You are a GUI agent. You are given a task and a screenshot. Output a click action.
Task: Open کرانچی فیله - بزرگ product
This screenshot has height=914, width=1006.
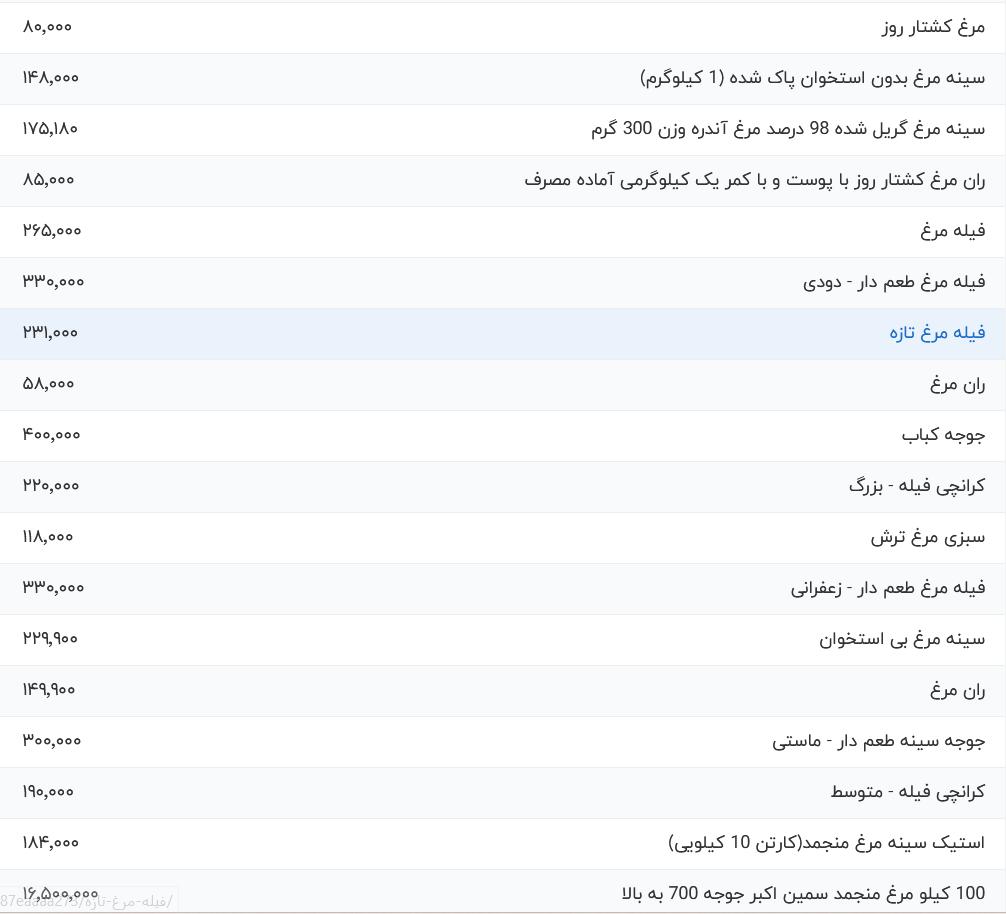[x=917, y=486]
